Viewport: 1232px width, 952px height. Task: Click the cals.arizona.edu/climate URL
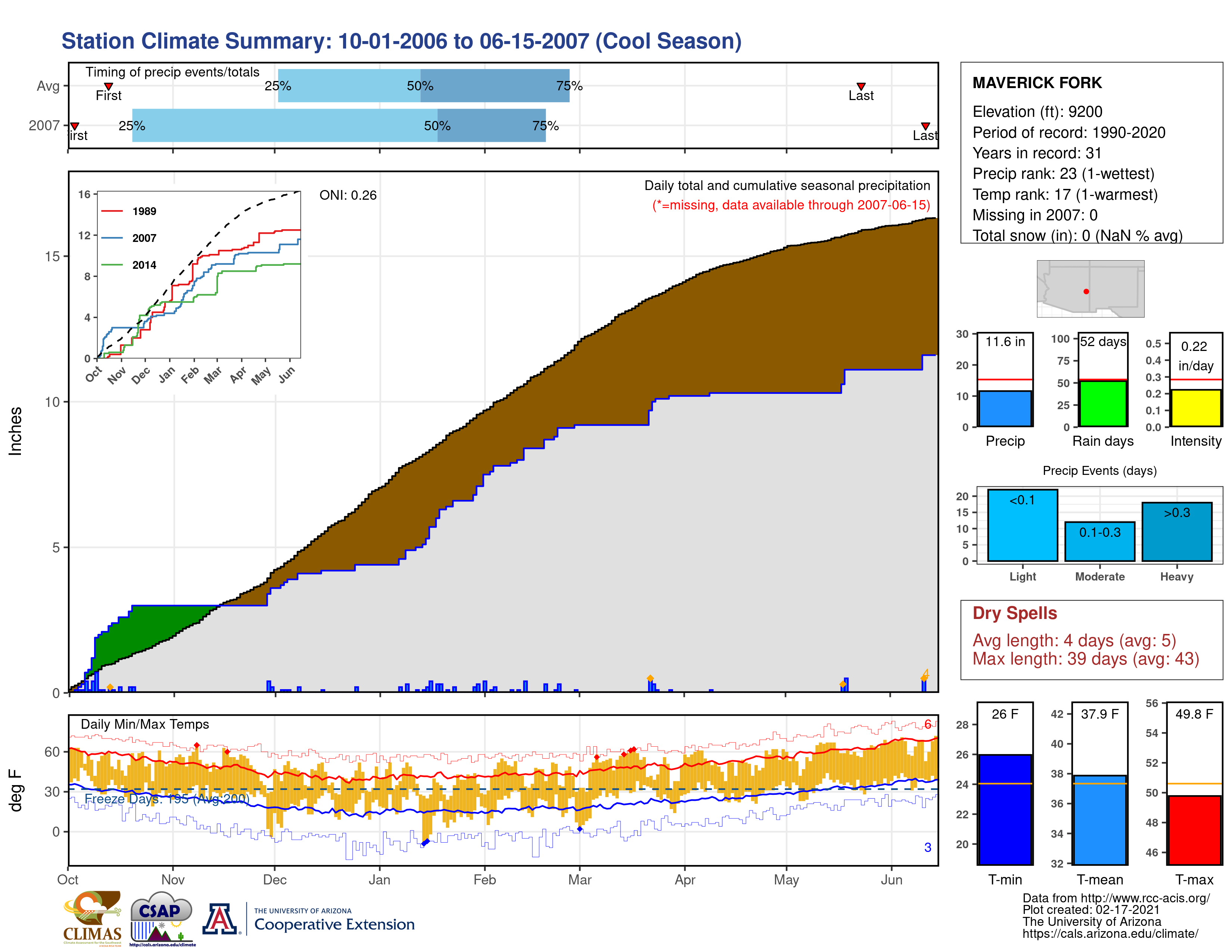[1110, 933]
